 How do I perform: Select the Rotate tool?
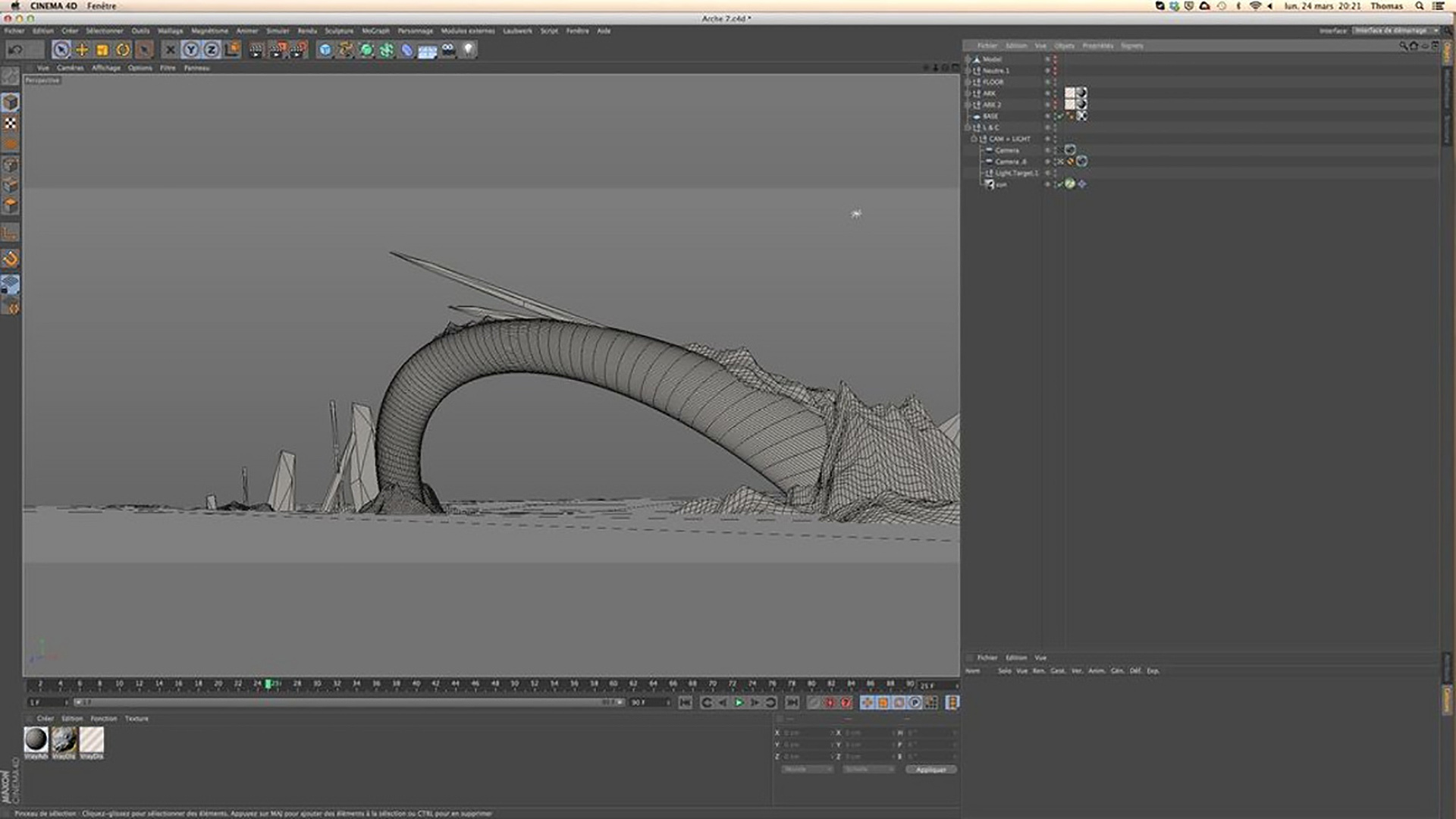123,50
